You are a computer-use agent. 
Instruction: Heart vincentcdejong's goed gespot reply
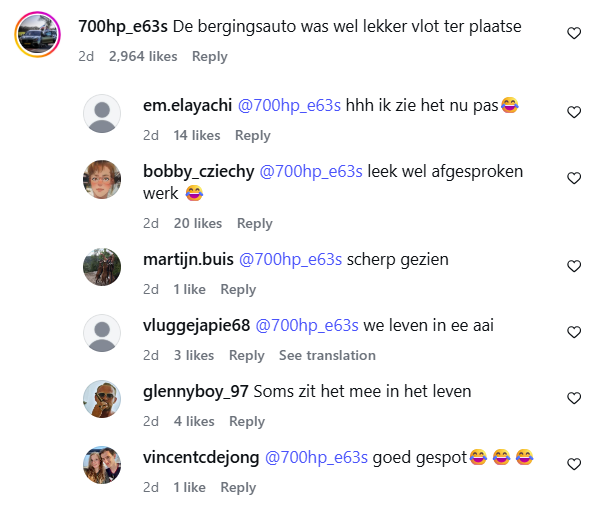[574, 464]
